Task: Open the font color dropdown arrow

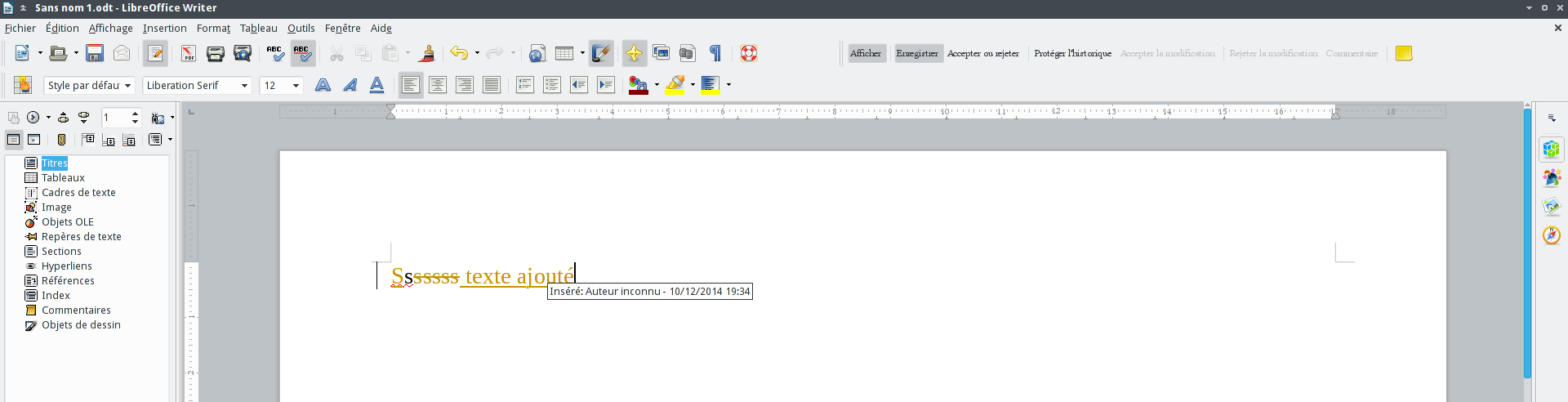Action: [x=657, y=85]
